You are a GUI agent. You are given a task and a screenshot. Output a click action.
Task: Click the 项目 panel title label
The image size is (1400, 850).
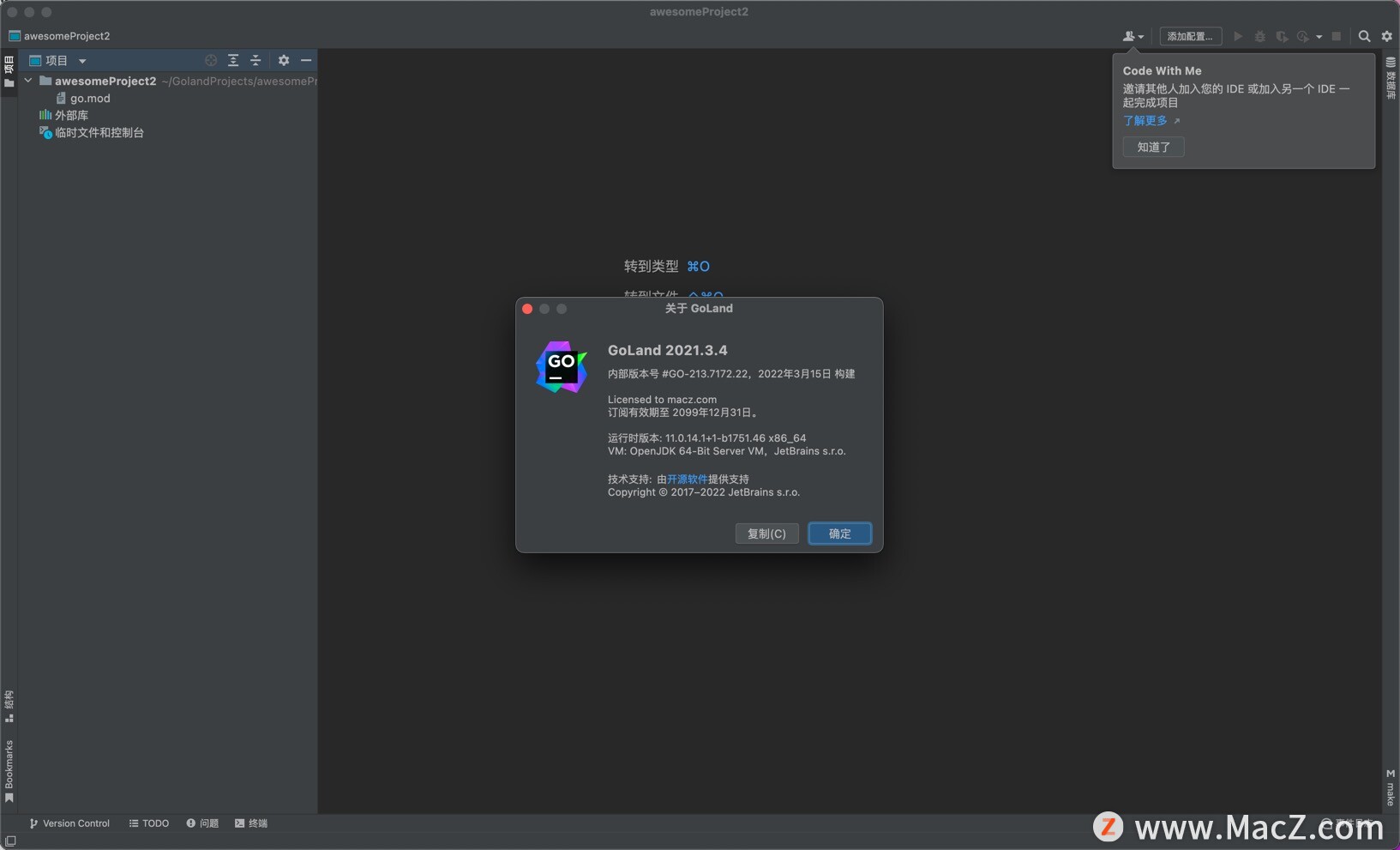coord(57,61)
